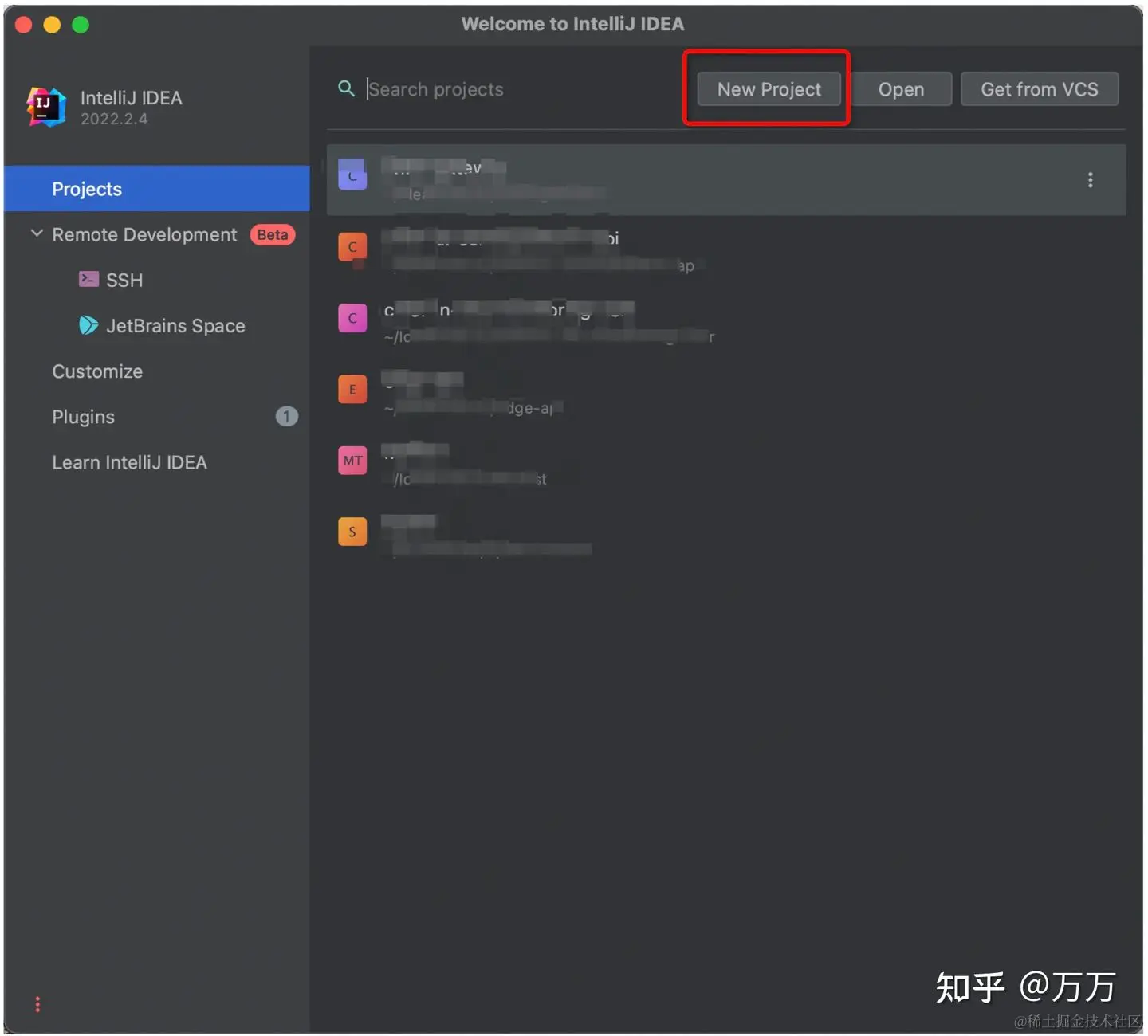Viewport: 1148px width, 1036px height.
Task: Open the sidebar bottom options menu dots
Action: (x=37, y=1004)
